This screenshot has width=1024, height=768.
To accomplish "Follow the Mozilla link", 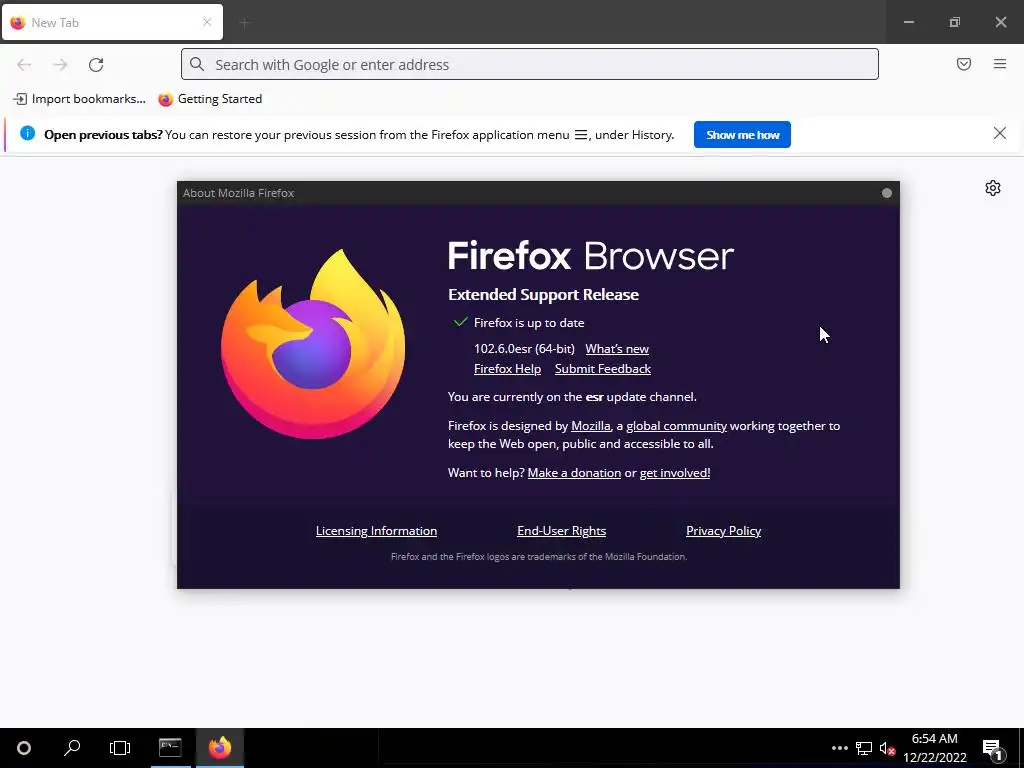I will point(590,426).
